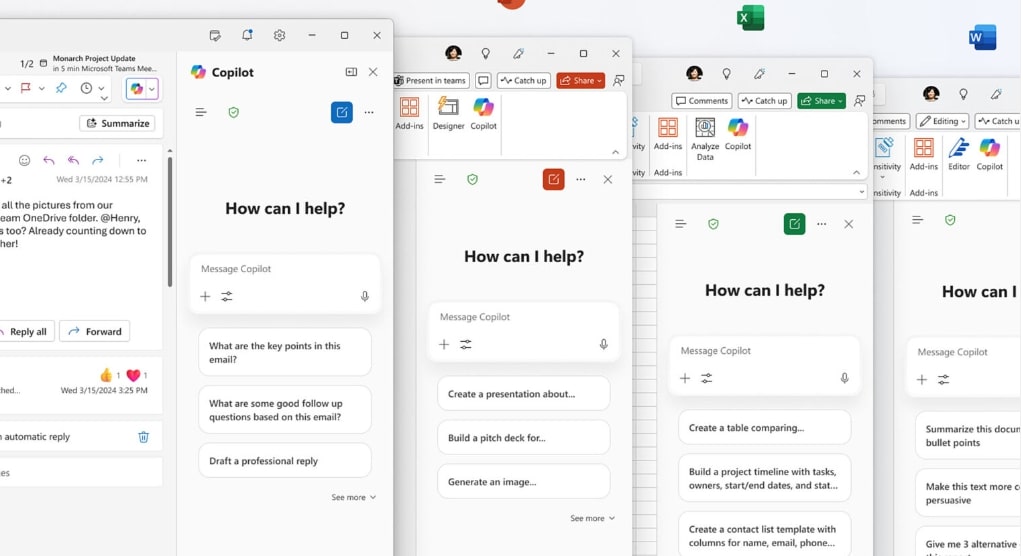Open flag dropdown arrow in Outlook toolbar

42,88
